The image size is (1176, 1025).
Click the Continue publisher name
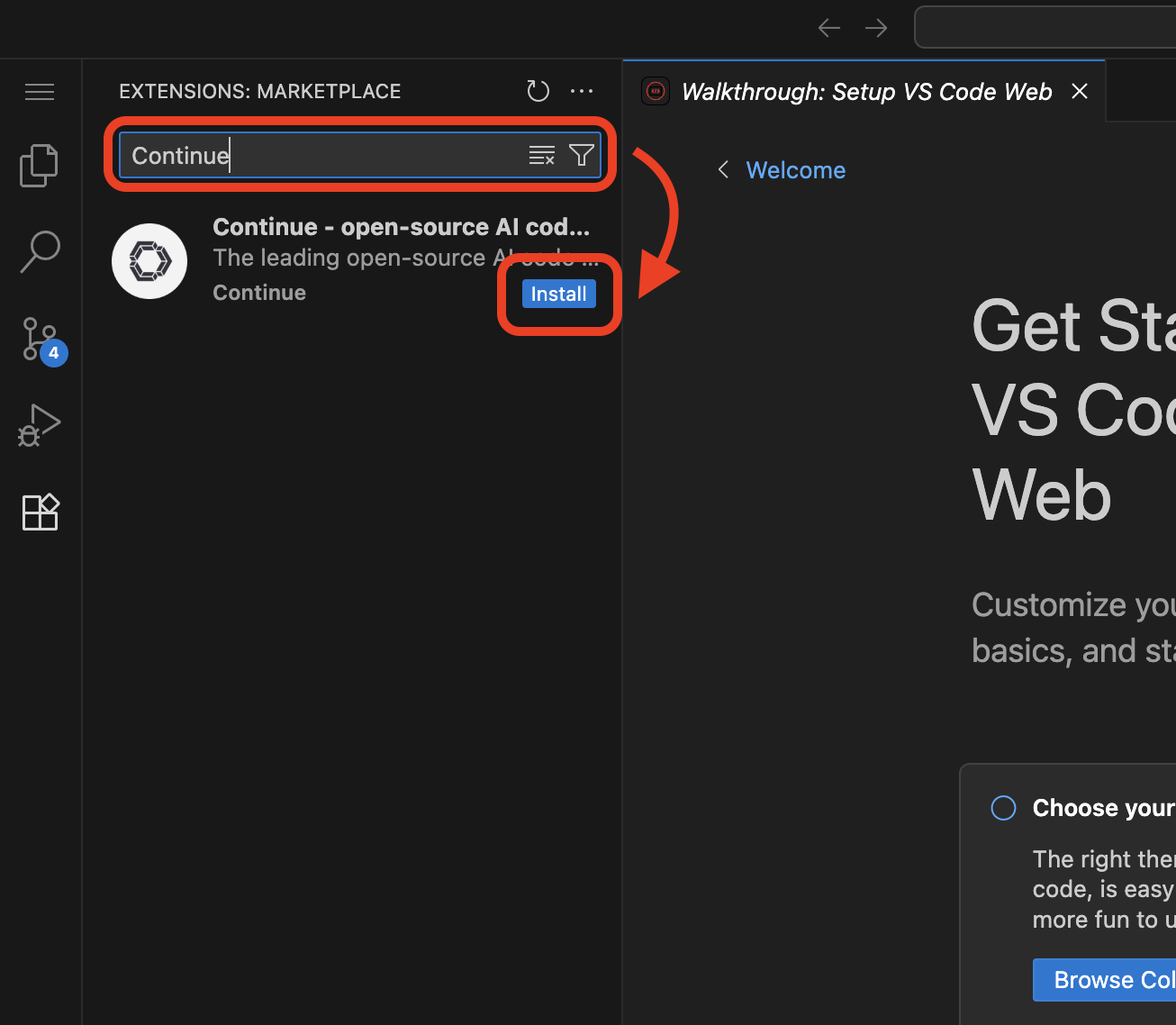click(x=259, y=293)
